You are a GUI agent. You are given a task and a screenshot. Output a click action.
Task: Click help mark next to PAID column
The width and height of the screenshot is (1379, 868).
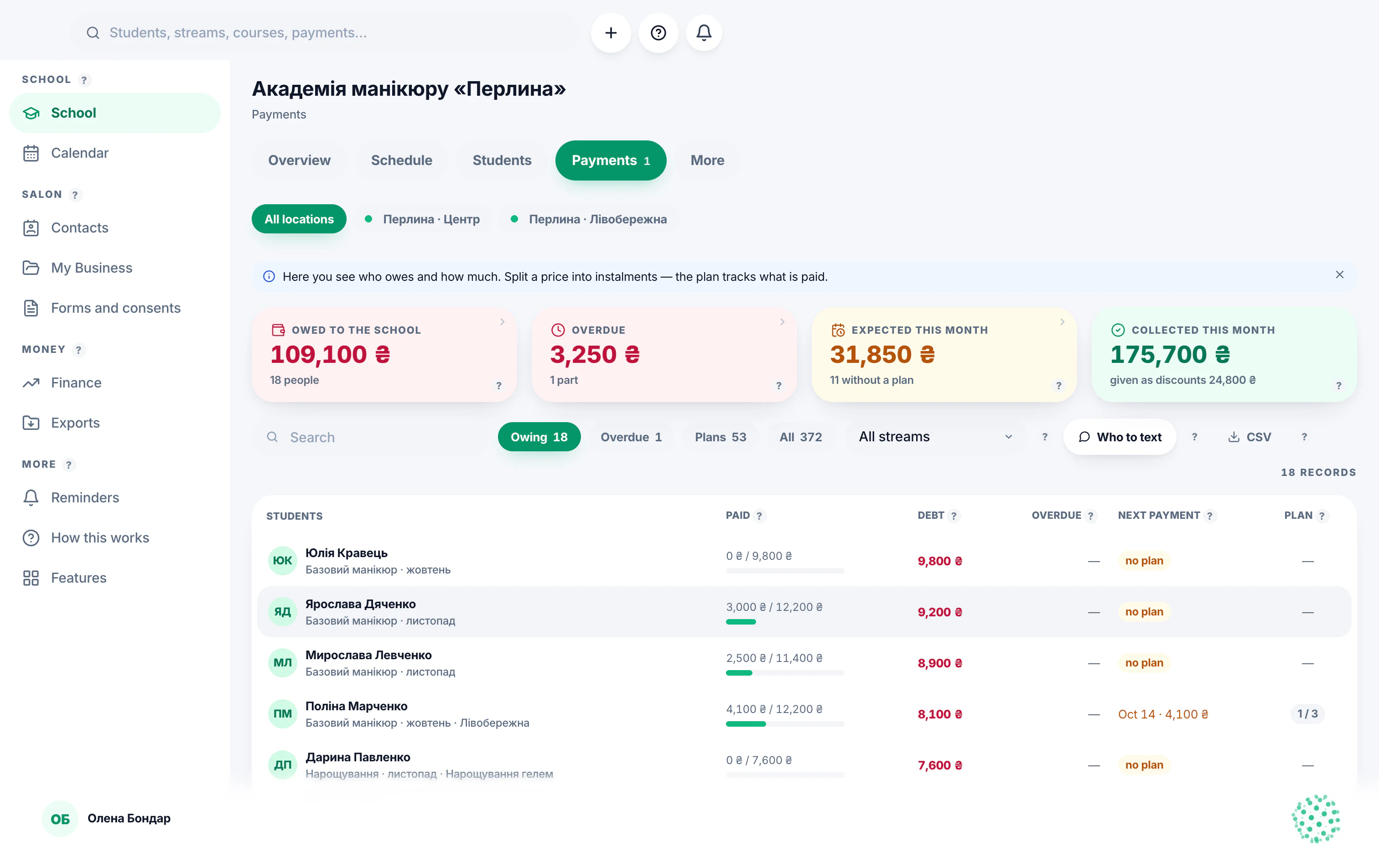pos(759,516)
